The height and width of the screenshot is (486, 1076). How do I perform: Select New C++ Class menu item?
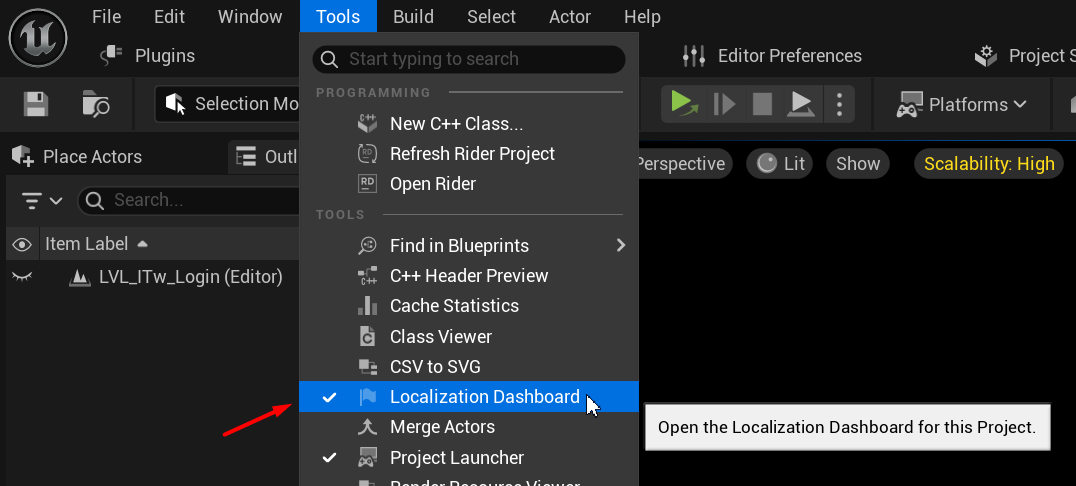(456, 124)
